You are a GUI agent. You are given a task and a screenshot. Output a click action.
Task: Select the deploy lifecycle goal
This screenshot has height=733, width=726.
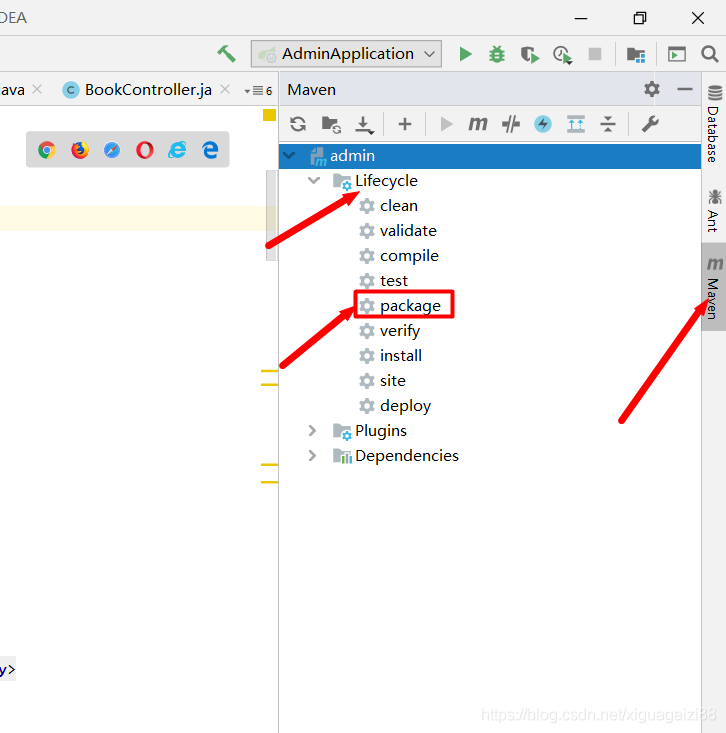click(x=395, y=406)
